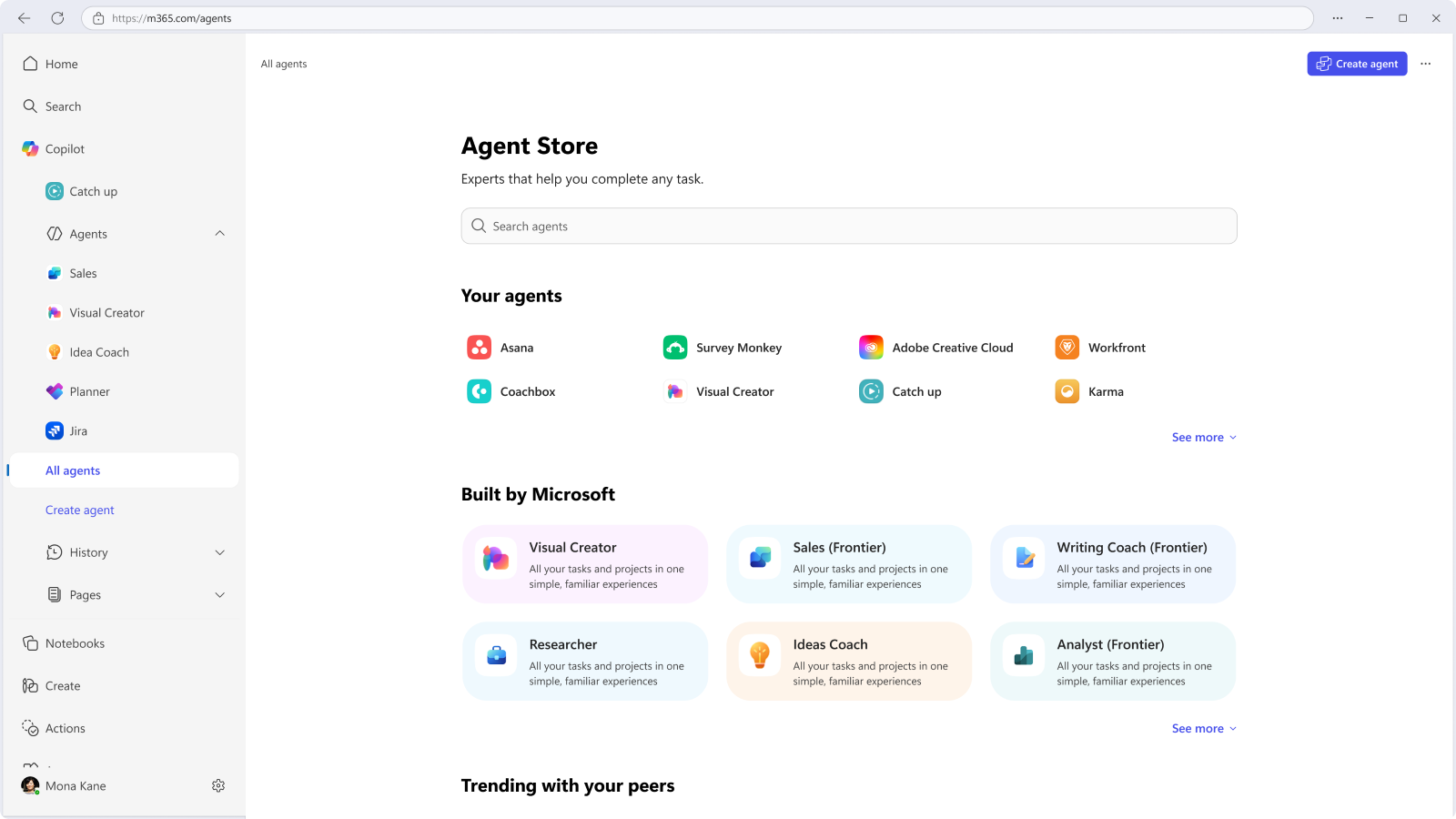The height and width of the screenshot is (819, 1456).
Task: Open the Asana agent icon
Action: [479, 348]
